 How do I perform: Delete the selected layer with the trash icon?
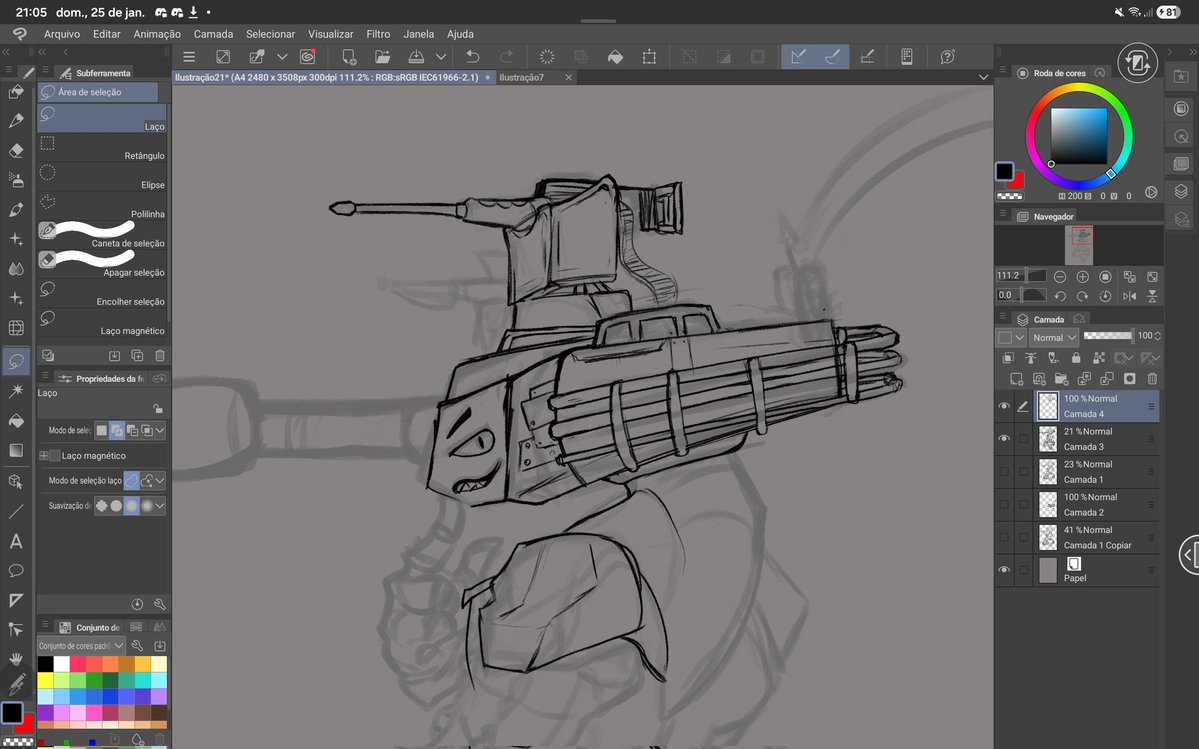pyautogui.click(x=1152, y=378)
